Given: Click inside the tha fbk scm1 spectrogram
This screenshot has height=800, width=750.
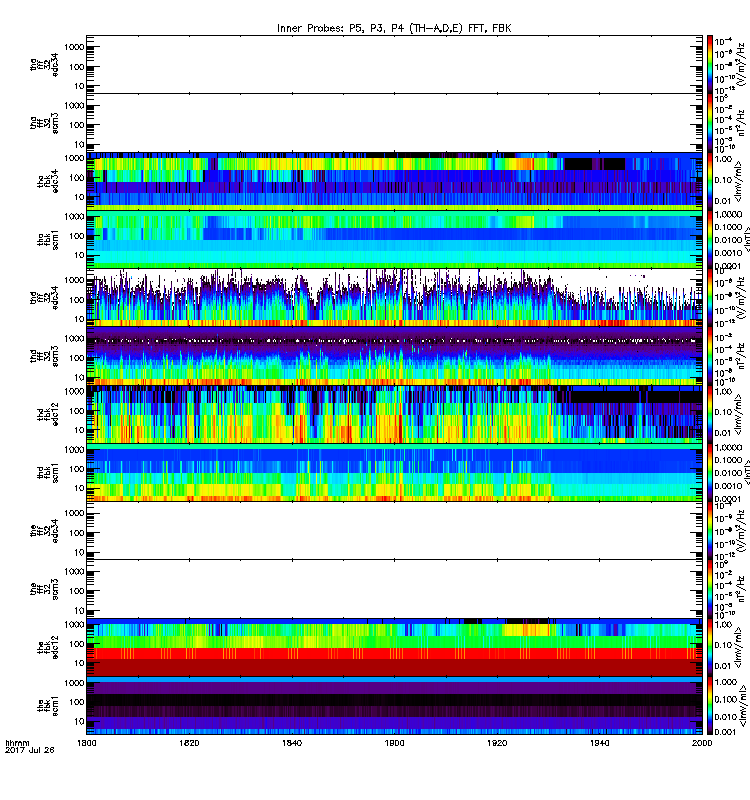Looking at the screenshot, I should pos(394,240).
